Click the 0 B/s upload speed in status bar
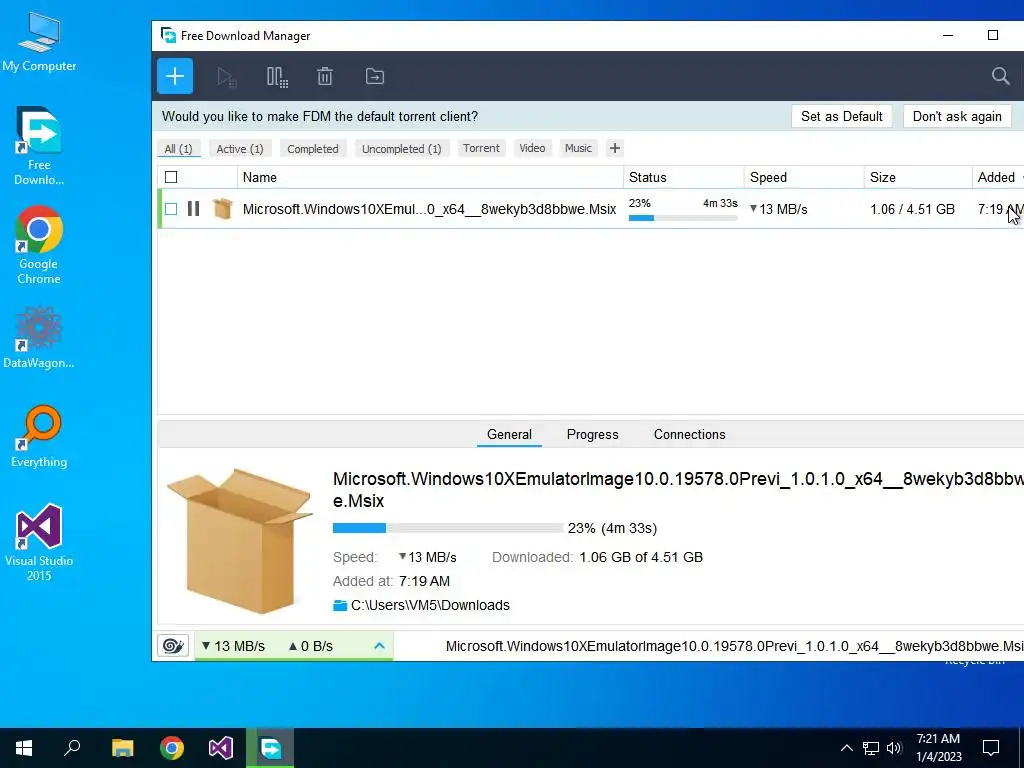 pyautogui.click(x=311, y=646)
